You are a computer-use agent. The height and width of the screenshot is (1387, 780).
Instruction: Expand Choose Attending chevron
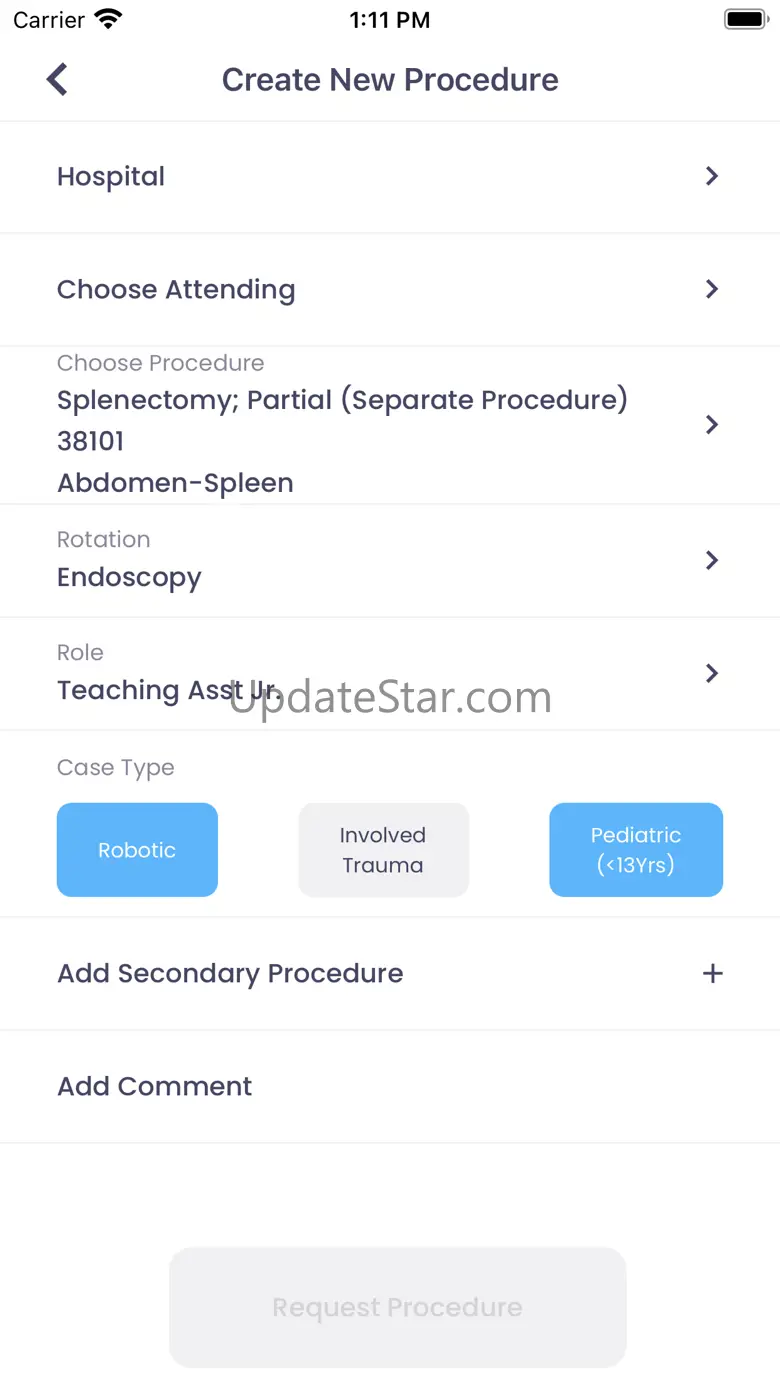(x=712, y=289)
